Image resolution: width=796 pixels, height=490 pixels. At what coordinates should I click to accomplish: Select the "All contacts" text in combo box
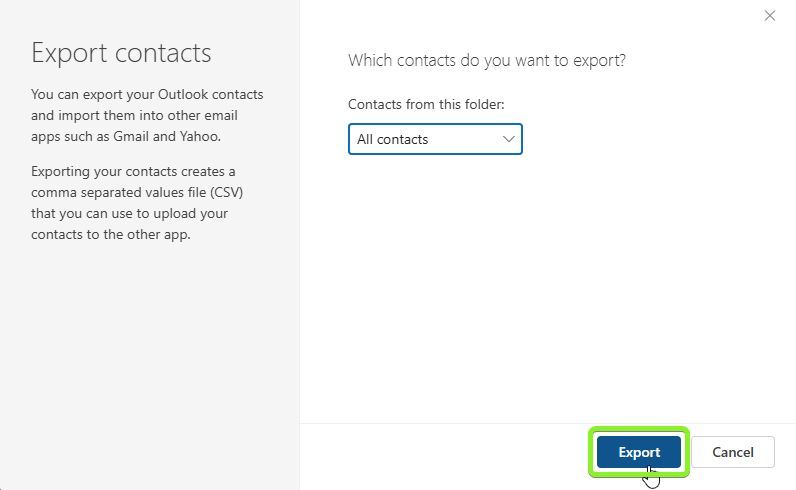click(392, 139)
